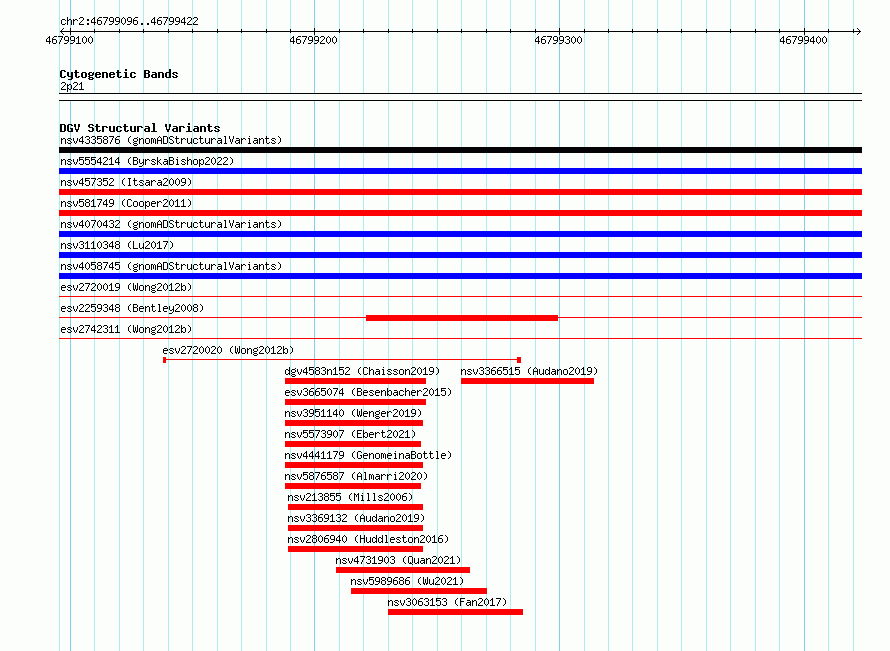
Task: Click the nsv5989686 (Wu2021) label
Action: coord(407,581)
